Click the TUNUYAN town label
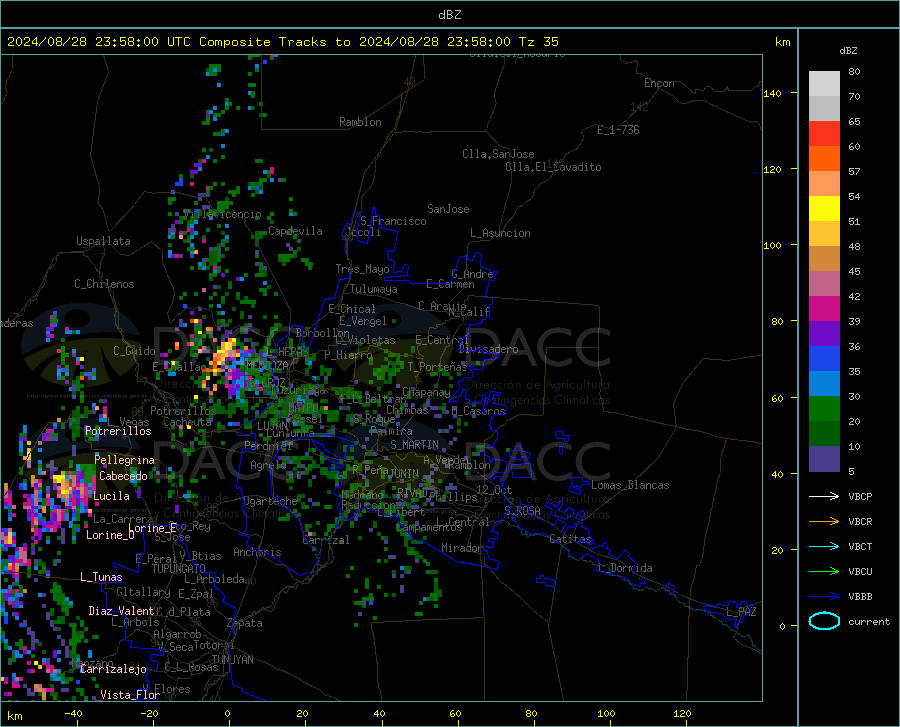900x727 pixels. (232, 660)
